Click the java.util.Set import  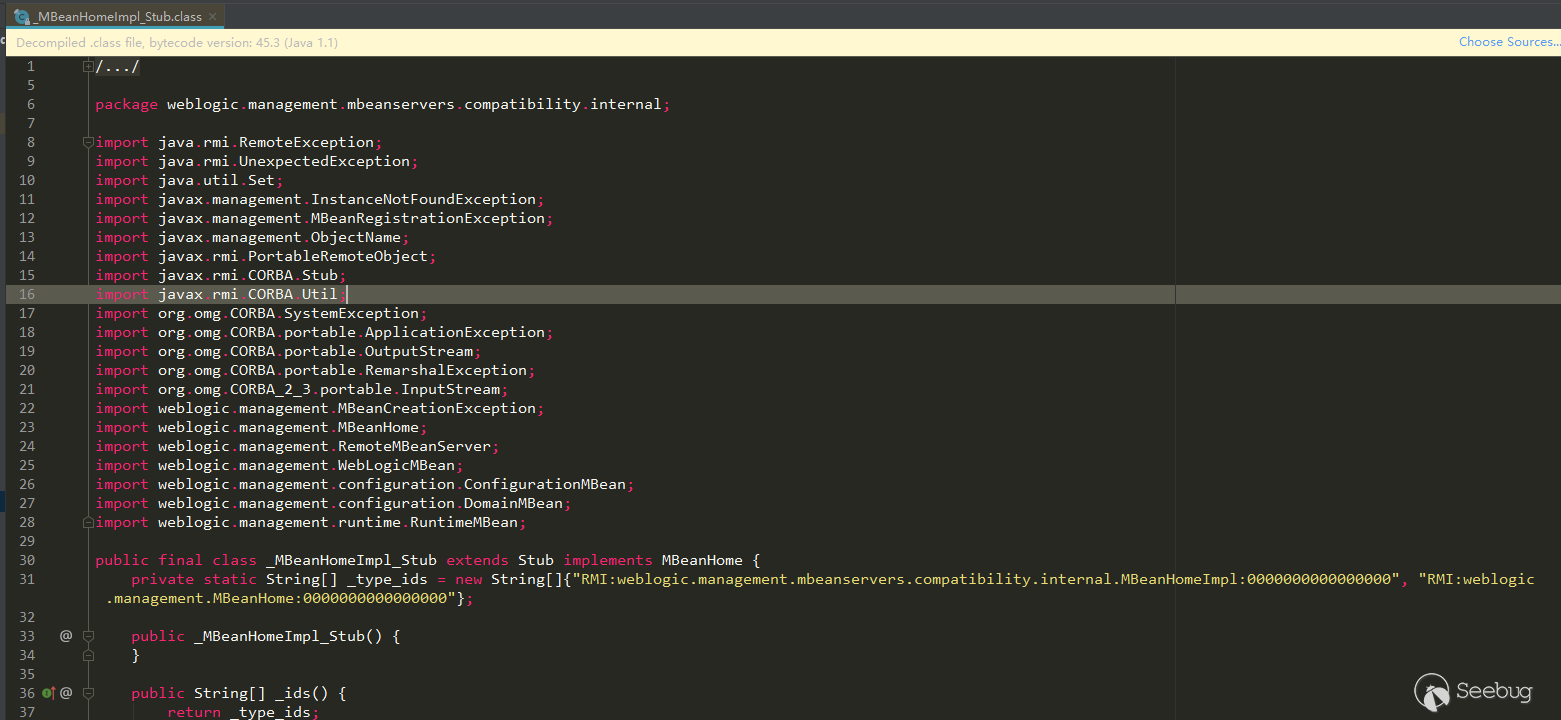[x=190, y=180]
